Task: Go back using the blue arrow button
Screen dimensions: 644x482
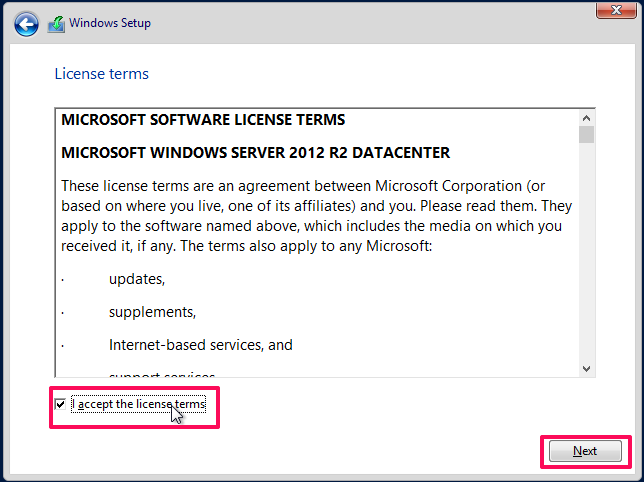Action: (x=26, y=24)
